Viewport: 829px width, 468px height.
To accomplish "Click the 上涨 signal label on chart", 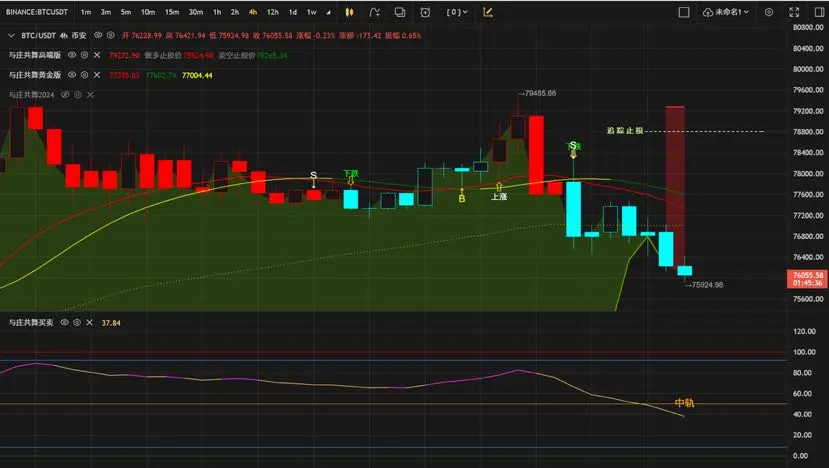I will [499, 196].
